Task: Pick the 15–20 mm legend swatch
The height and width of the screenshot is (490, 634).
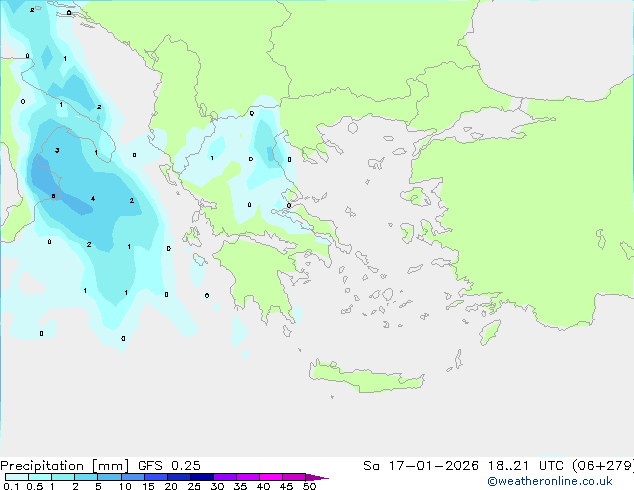Action: (155, 477)
